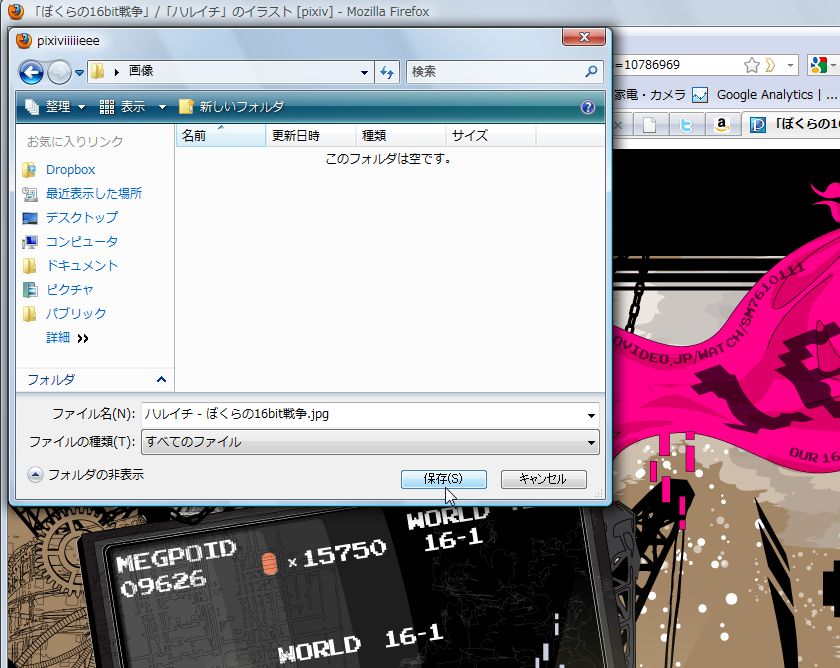Image resolution: width=840 pixels, height=668 pixels.
Task: Sort by the 種類 column
Action: (x=401, y=136)
